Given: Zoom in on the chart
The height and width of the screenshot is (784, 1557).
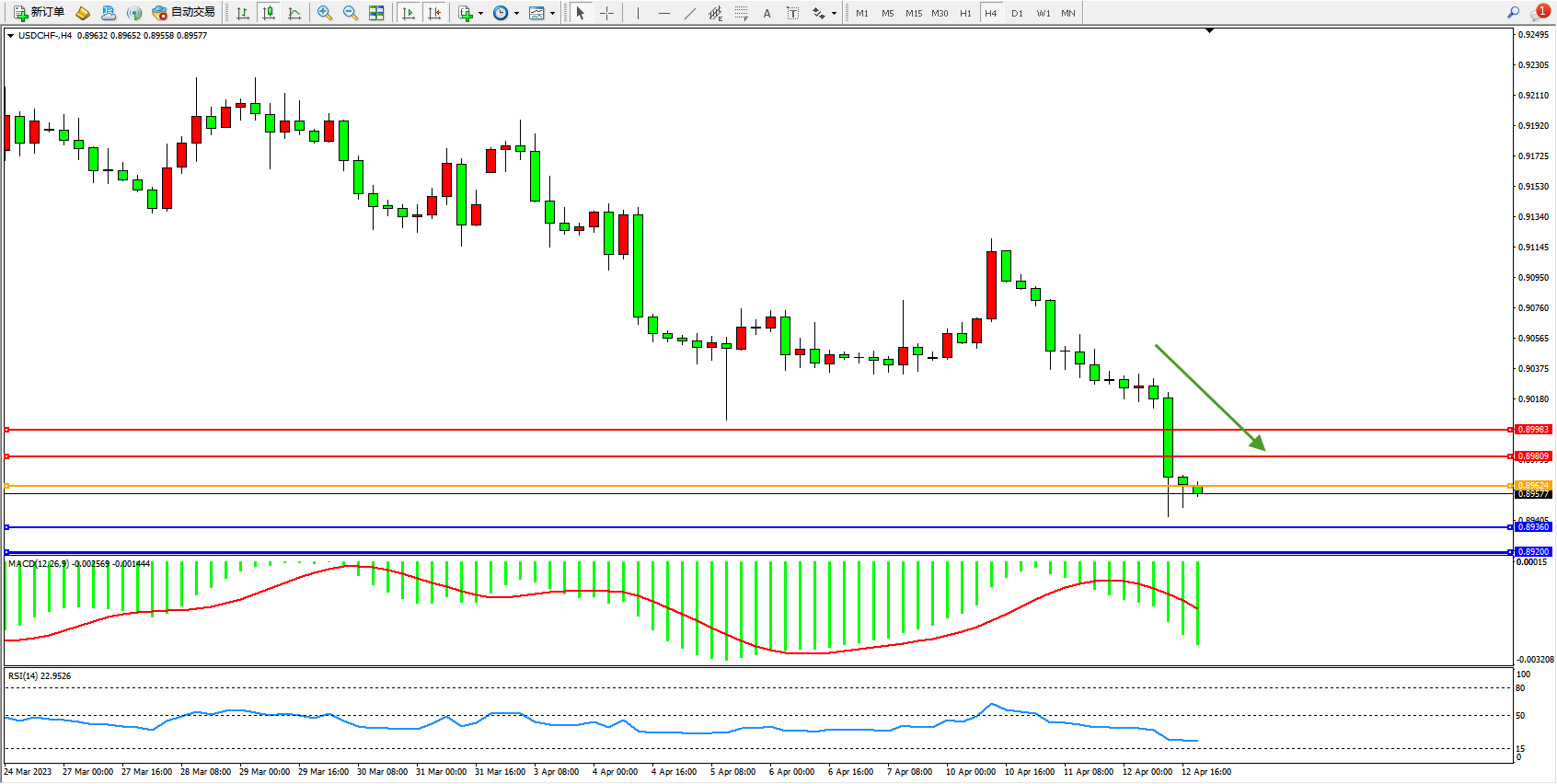Looking at the screenshot, I should coord(324,13).
